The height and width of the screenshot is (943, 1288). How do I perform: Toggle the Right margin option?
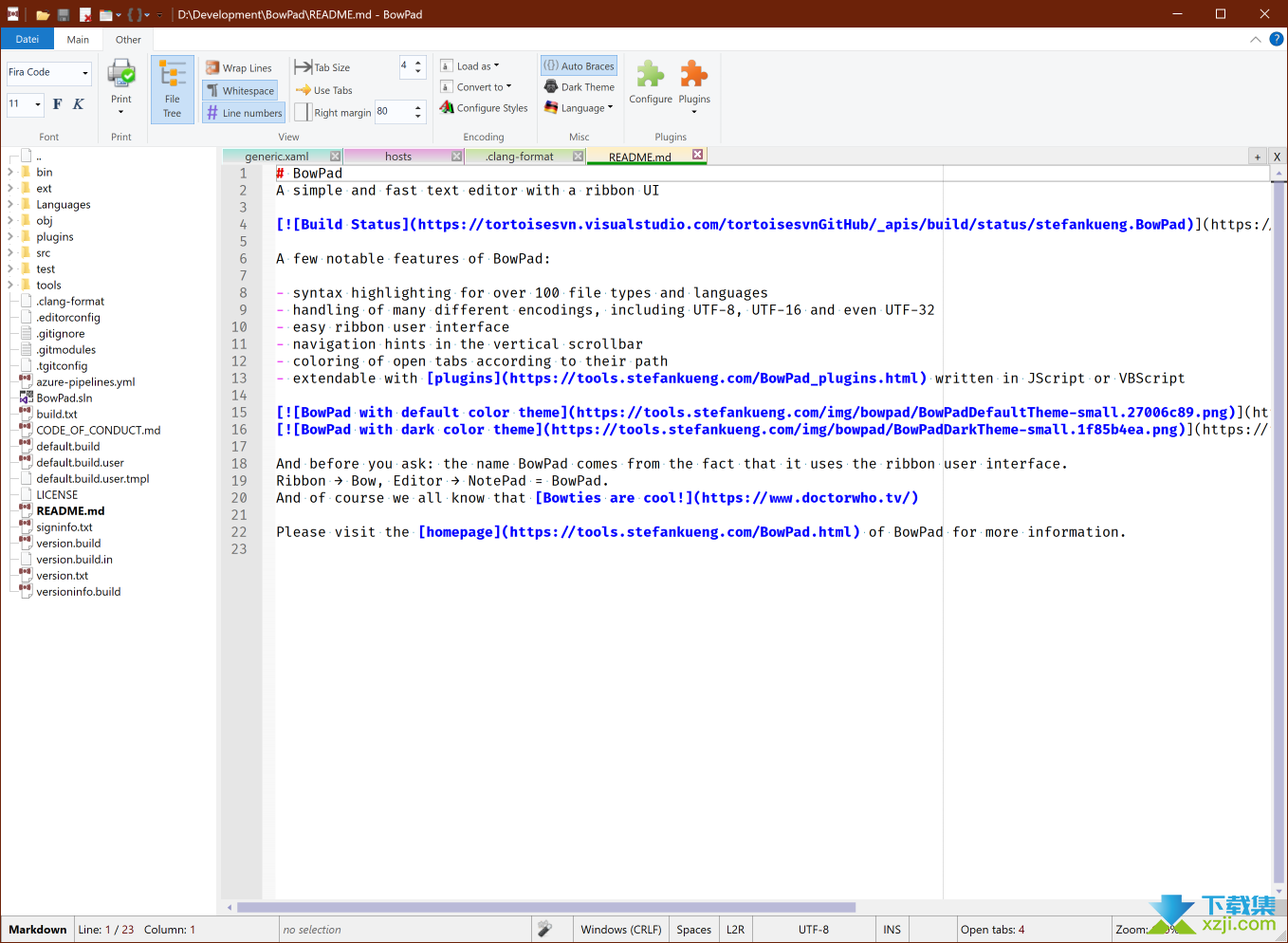coord(333,112)
